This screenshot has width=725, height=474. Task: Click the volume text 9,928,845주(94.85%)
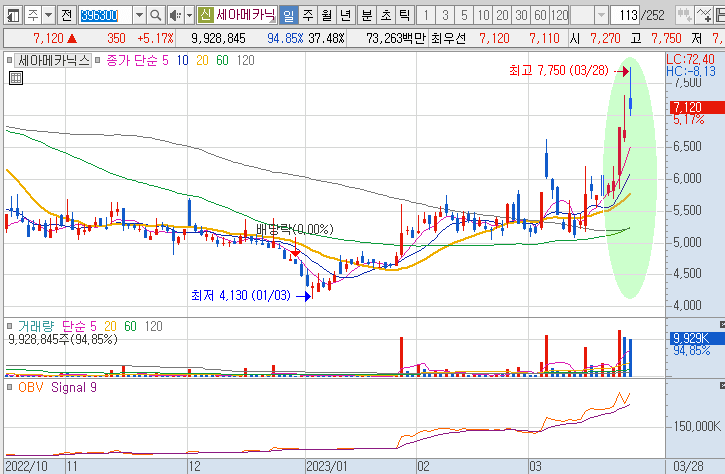(63, 339)
